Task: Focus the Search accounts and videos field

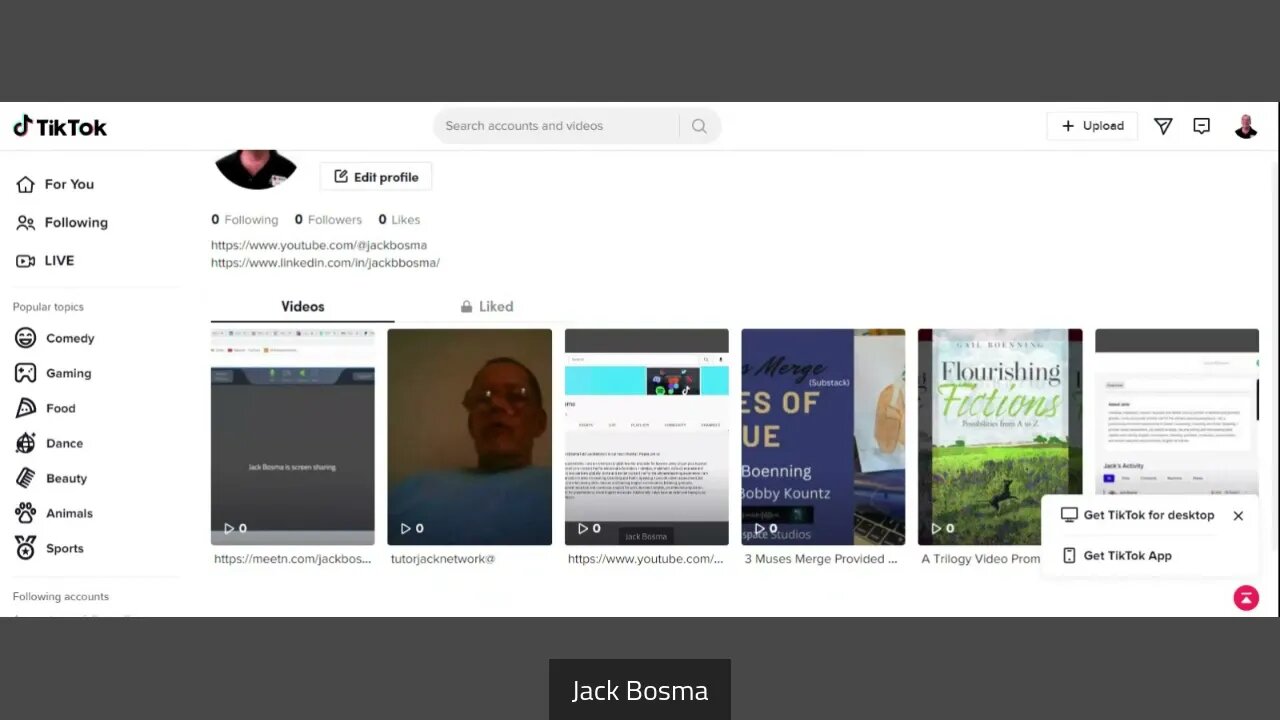Action: coord(556,126)
